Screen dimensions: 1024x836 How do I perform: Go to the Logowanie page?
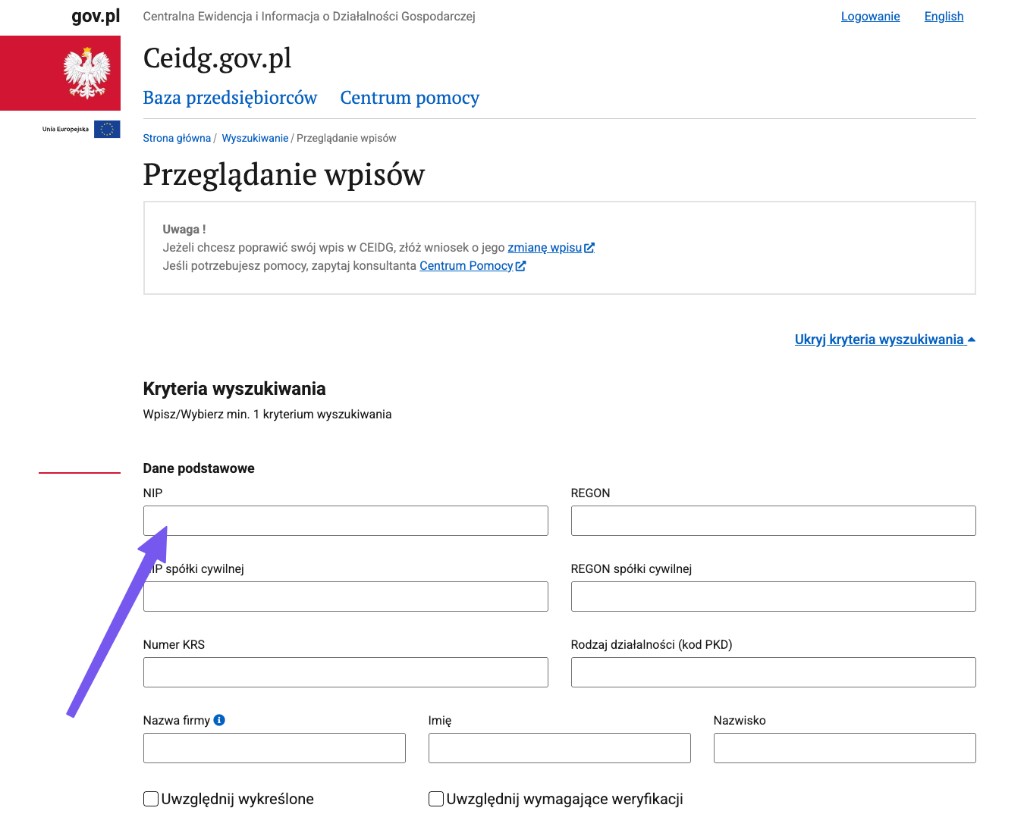[x=870, y=16]
